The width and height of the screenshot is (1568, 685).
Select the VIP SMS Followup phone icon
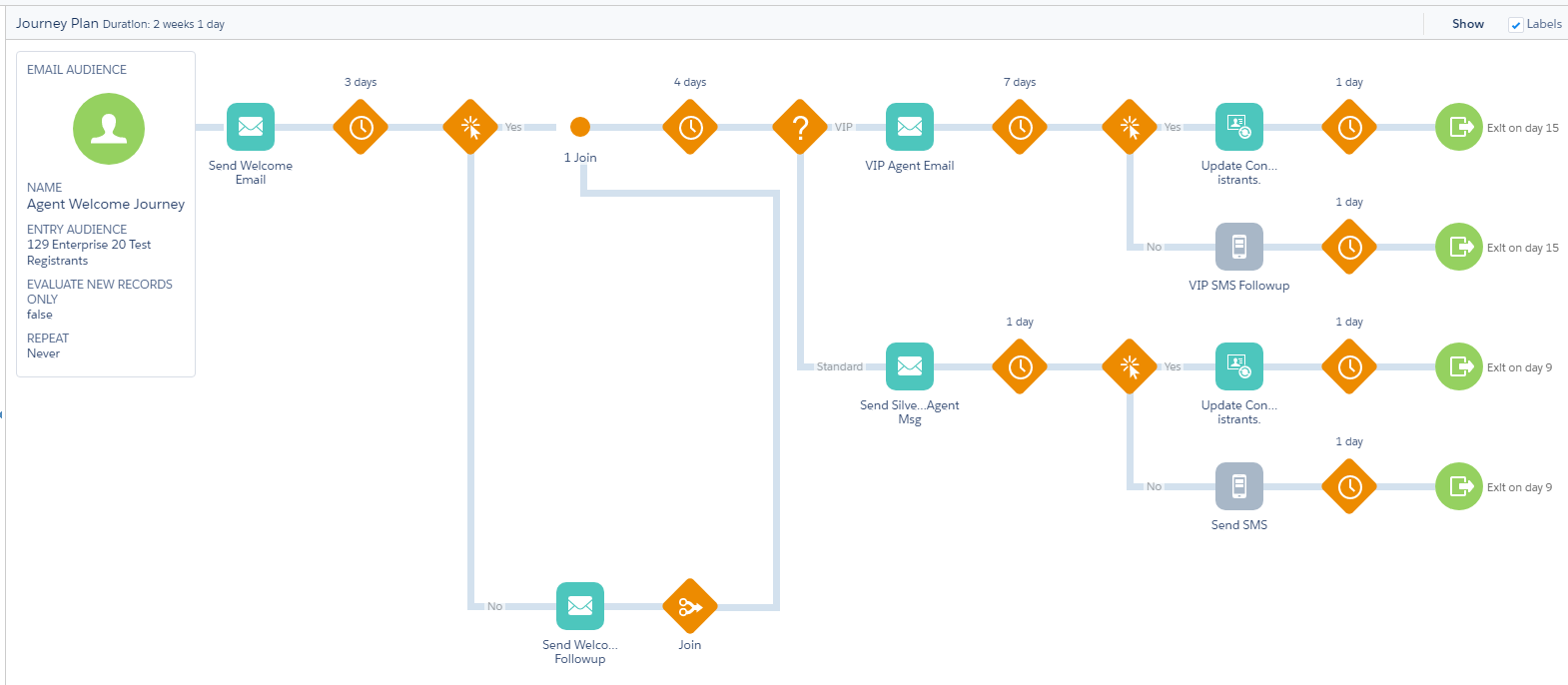point(1239,247)
